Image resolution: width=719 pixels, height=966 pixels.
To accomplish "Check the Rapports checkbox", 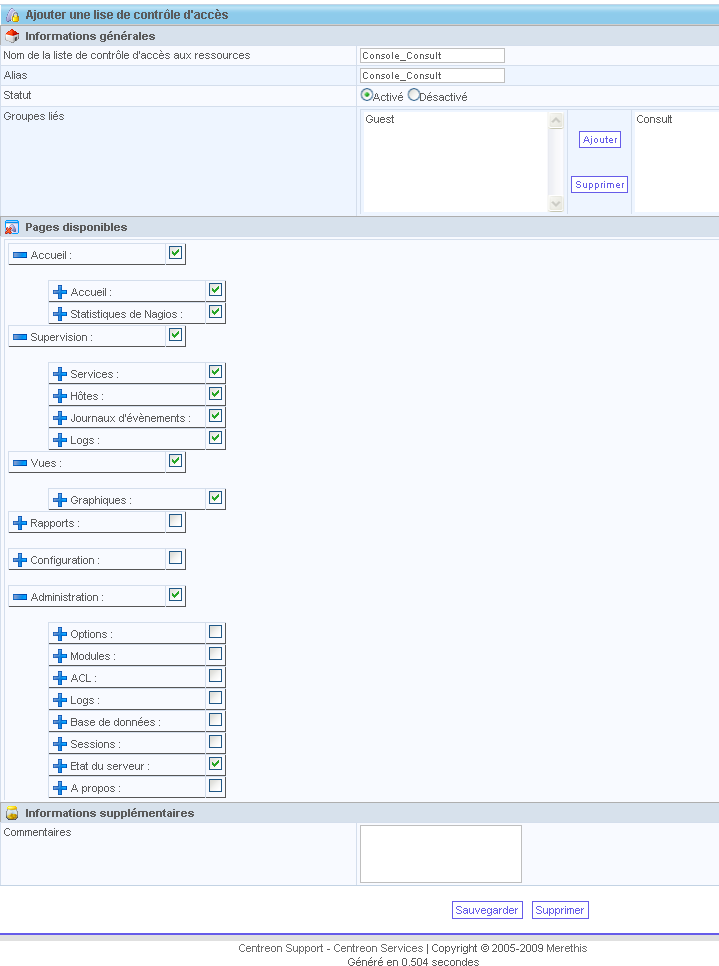I will [175, 521].
